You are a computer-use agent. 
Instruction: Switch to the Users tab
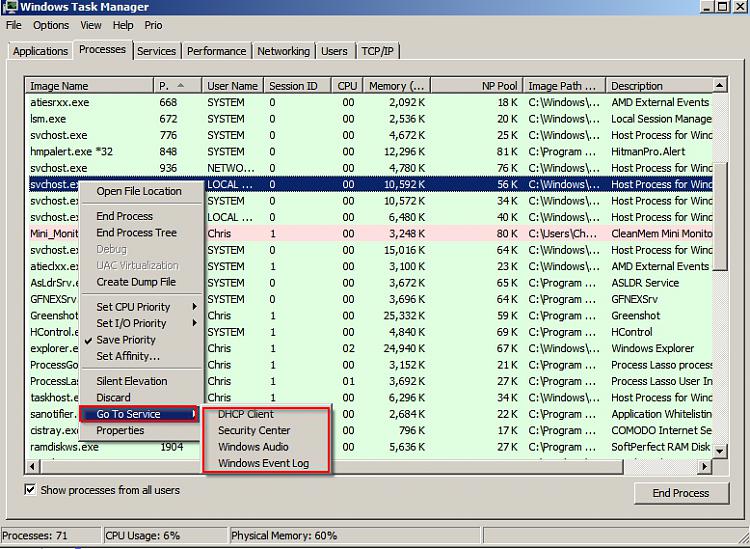(x=334, y=51)
